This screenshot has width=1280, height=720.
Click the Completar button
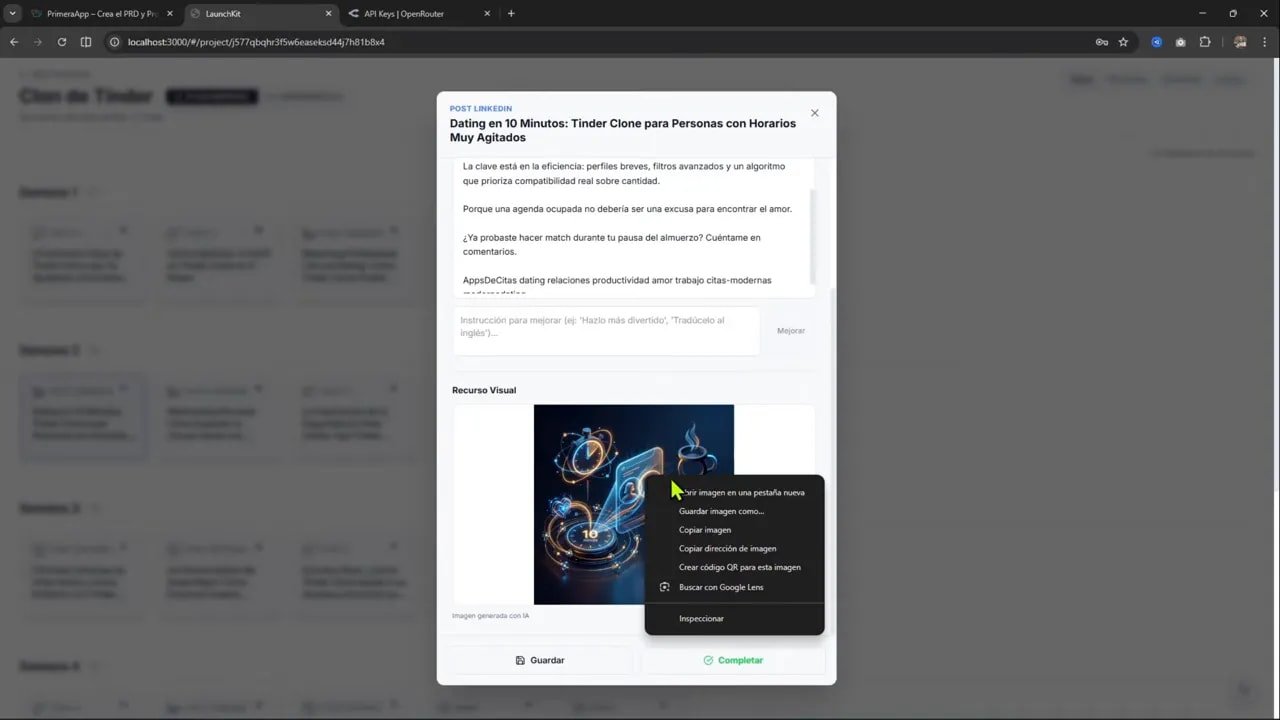[733, 660]
